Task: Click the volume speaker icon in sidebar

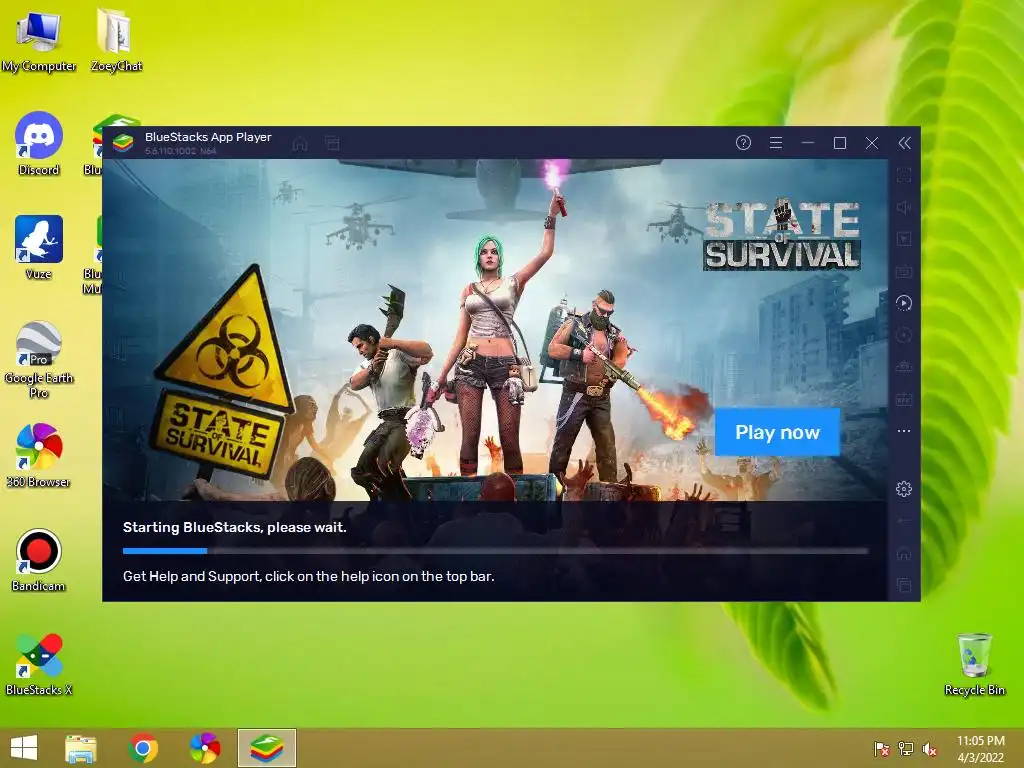Action: [904, 207]
